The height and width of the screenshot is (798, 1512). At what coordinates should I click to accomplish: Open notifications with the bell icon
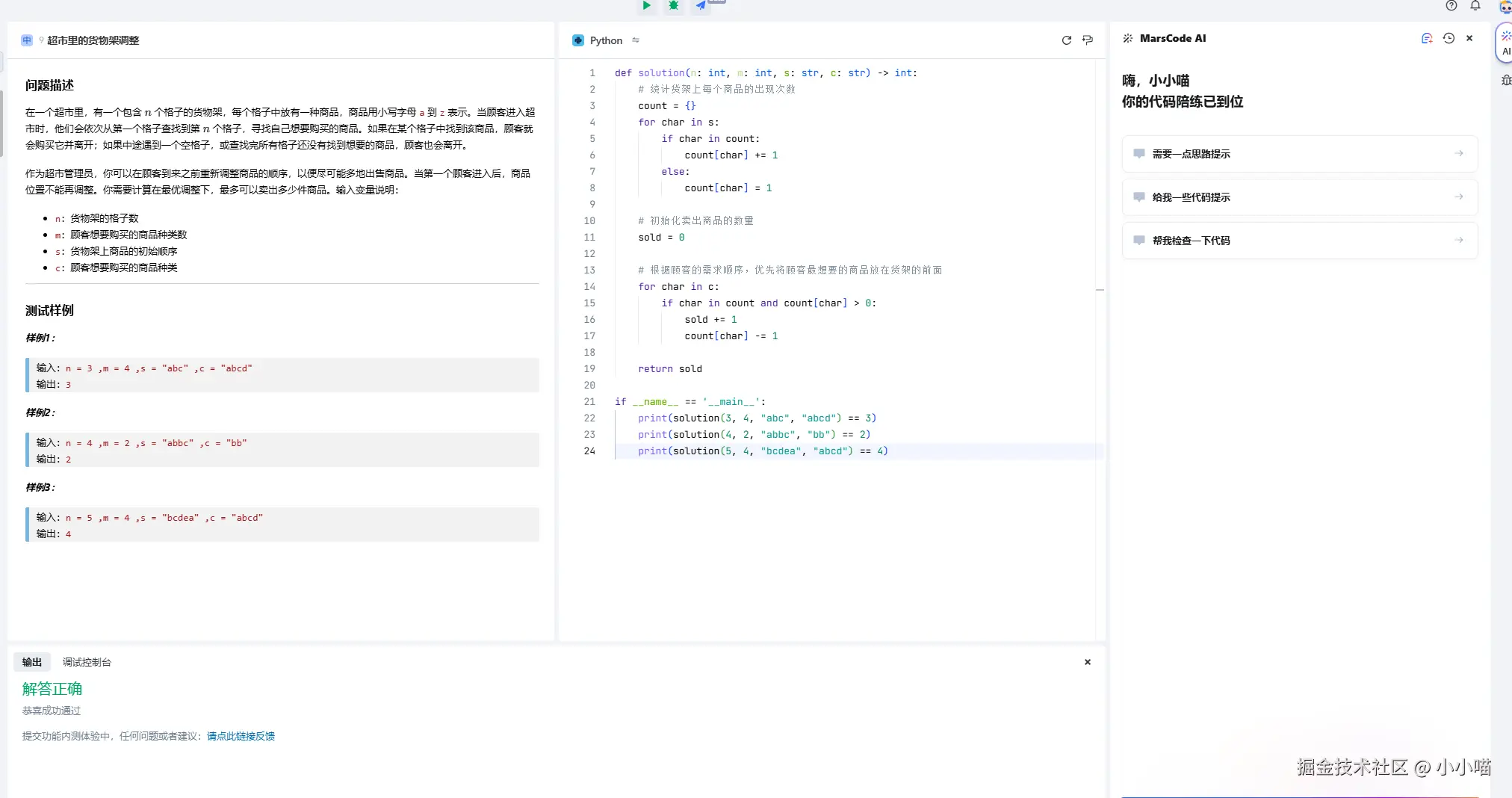click(1475, 6)
